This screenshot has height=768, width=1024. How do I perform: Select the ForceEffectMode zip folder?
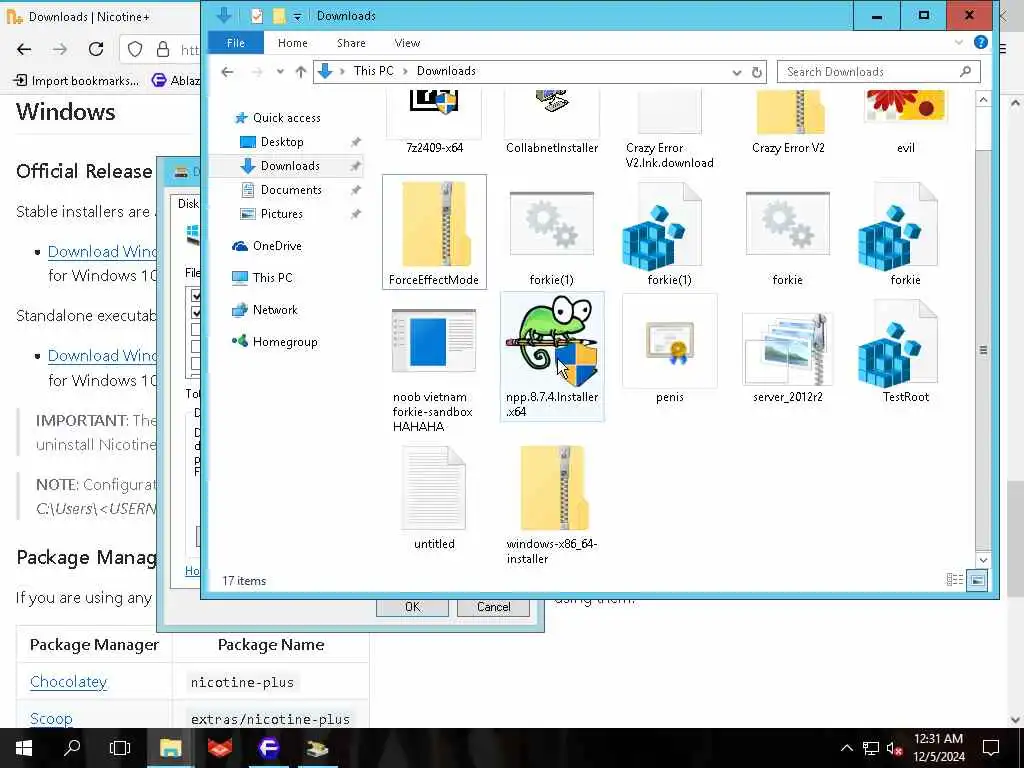click(x=434, y=232)
